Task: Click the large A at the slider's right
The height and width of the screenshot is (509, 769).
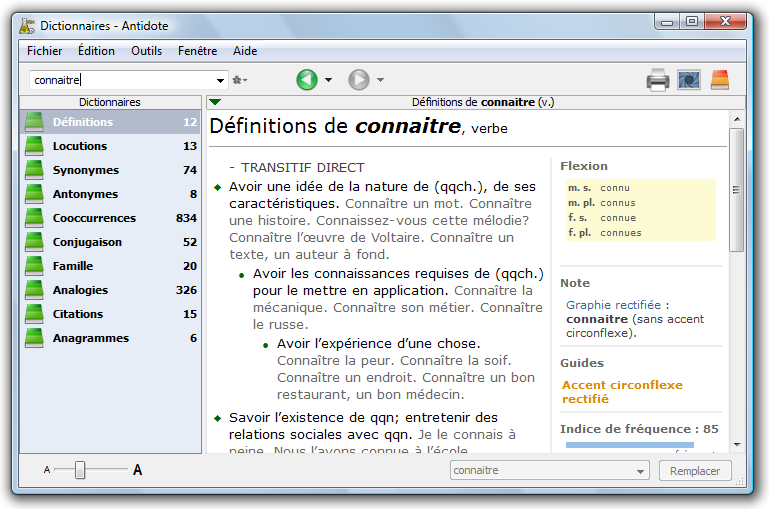Action: tap(137, 470)
